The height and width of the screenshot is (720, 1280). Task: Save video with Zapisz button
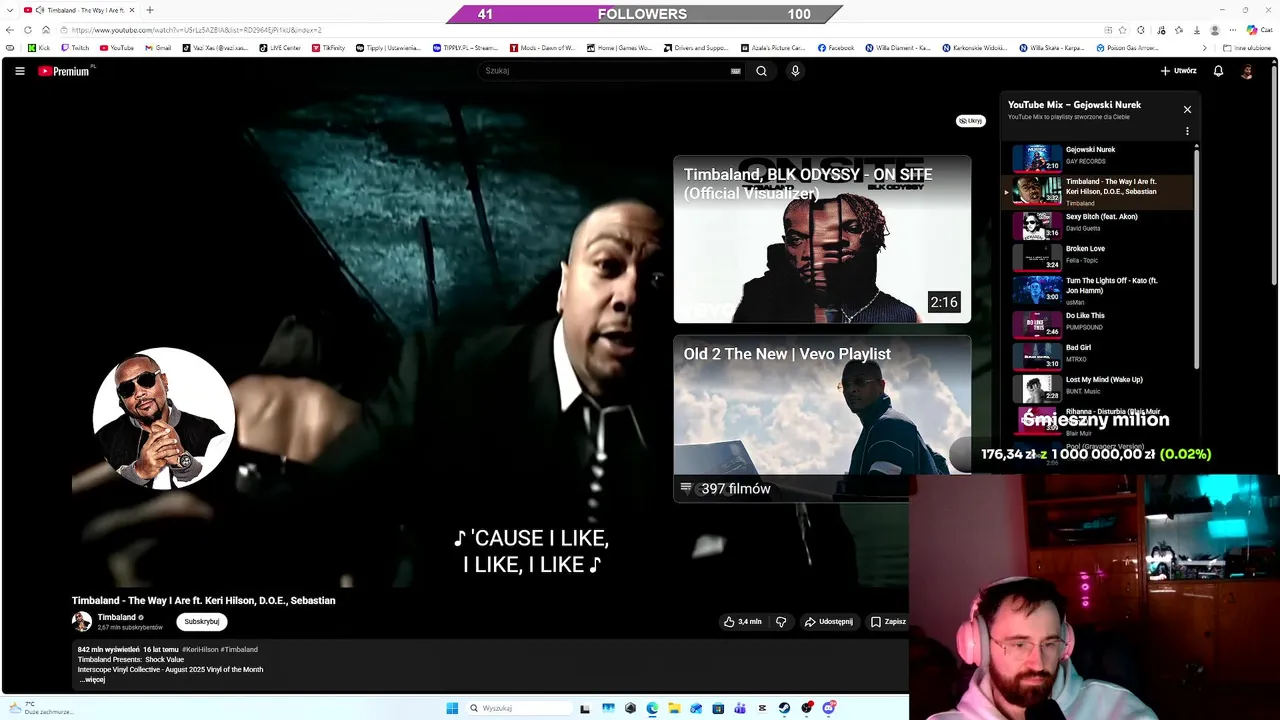pyautogui.click(x=888, y=621)
